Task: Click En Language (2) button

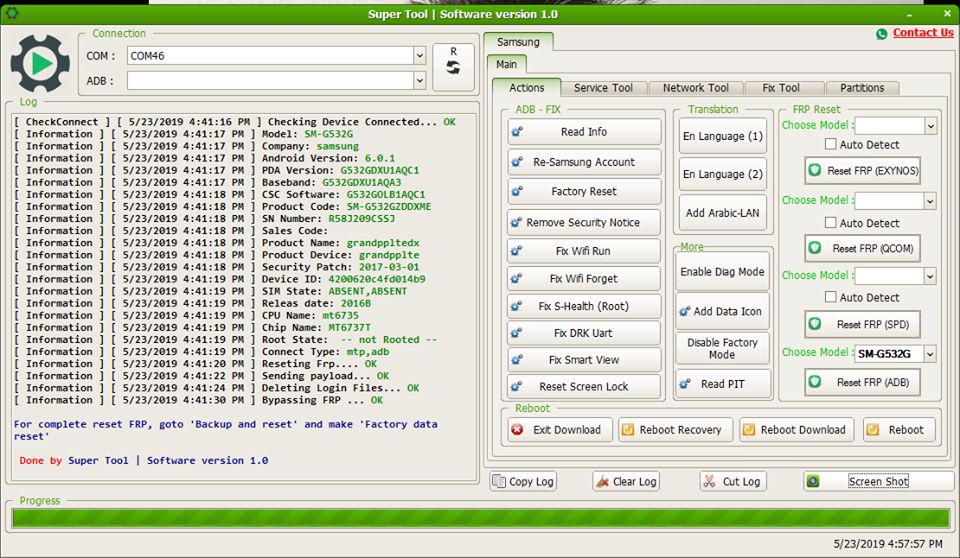Action: click(722, 174)
